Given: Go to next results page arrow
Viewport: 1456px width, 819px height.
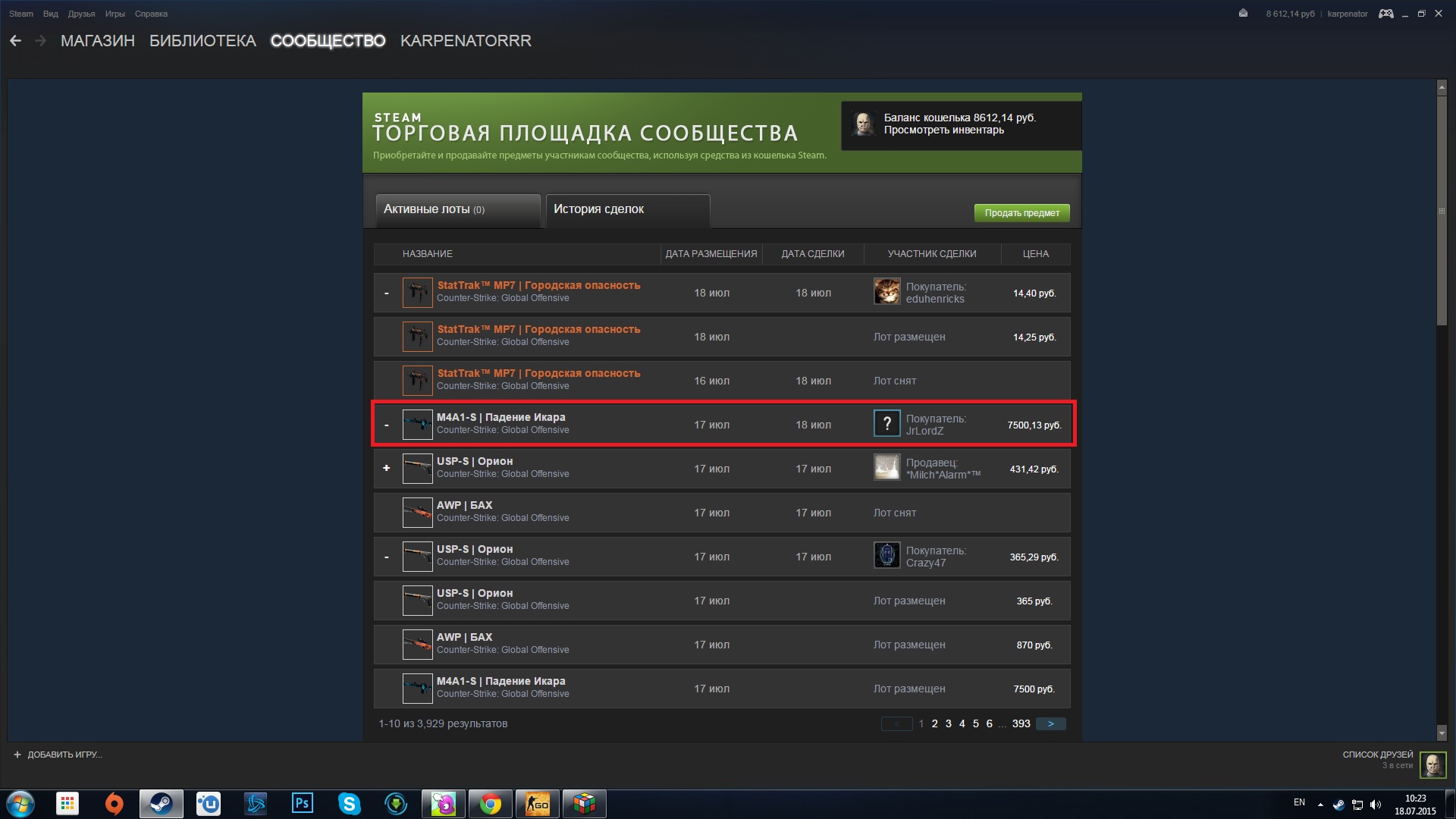Looking at the screenshot, I should (x=1050, y=724).
